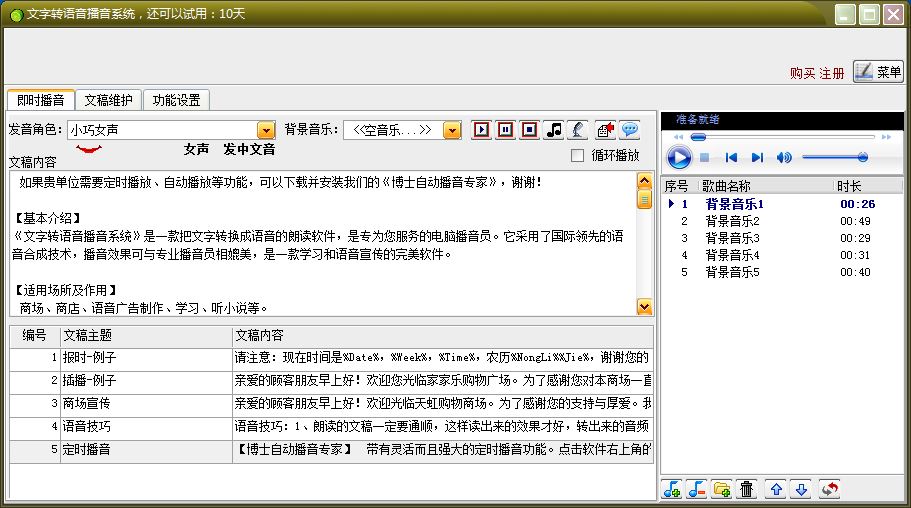
Task: Click the 购买 link
Action: [802, 73]
